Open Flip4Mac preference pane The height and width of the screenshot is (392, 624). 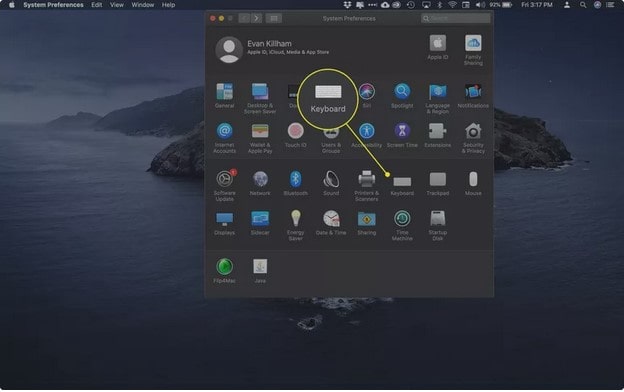pyautogui.click(x=224, y=271)
